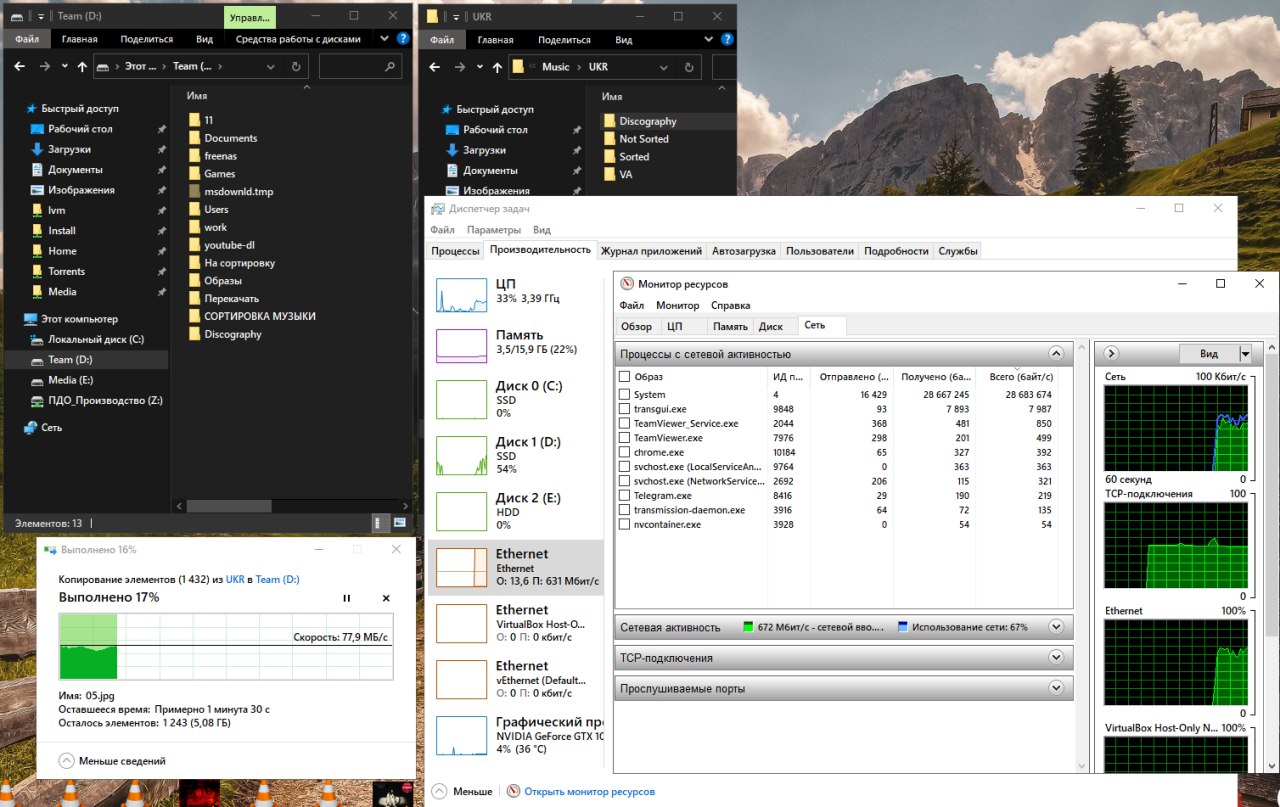Enable the Telegram.exe process checkbox
1280x807 pixels.
point(625,495)
